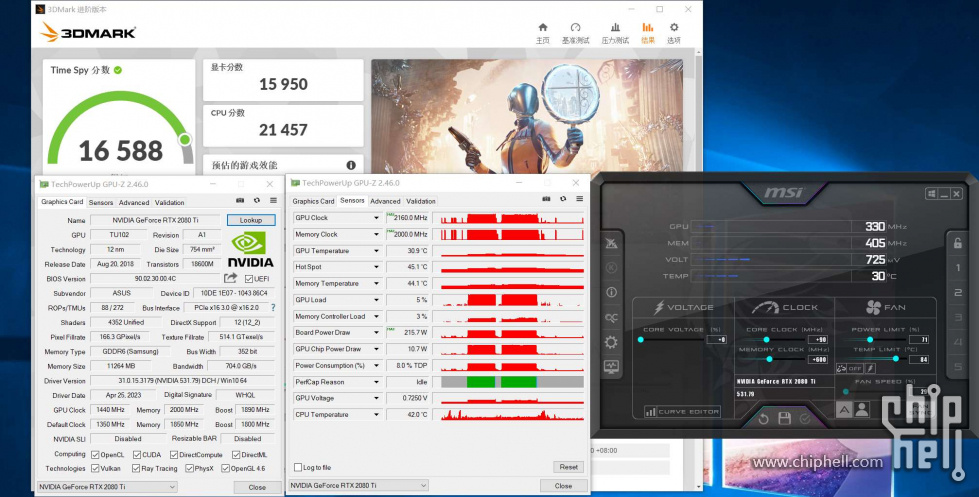
Task: Switch to Advanced tab in right GPU-Z window
Action: pos(385,201)
